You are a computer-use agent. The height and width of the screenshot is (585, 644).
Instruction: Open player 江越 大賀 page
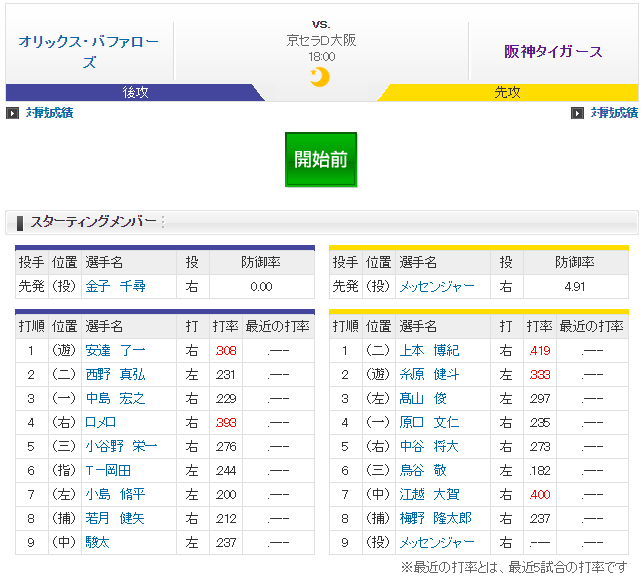(430, 494)
